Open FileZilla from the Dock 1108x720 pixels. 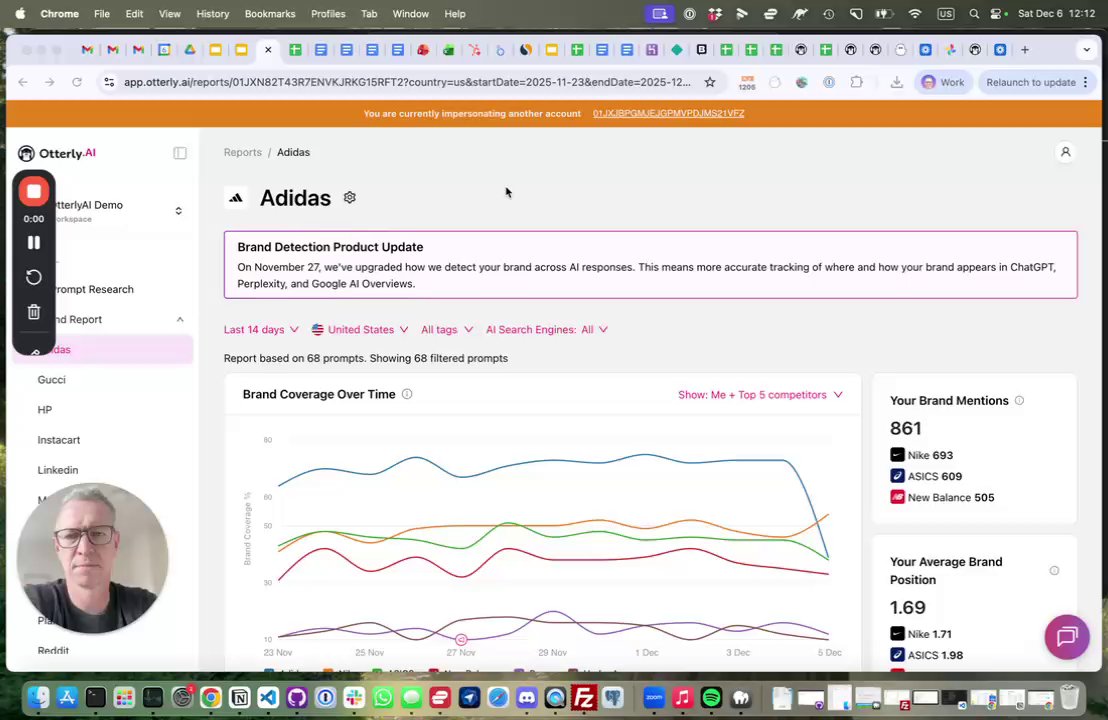point(584,698)
